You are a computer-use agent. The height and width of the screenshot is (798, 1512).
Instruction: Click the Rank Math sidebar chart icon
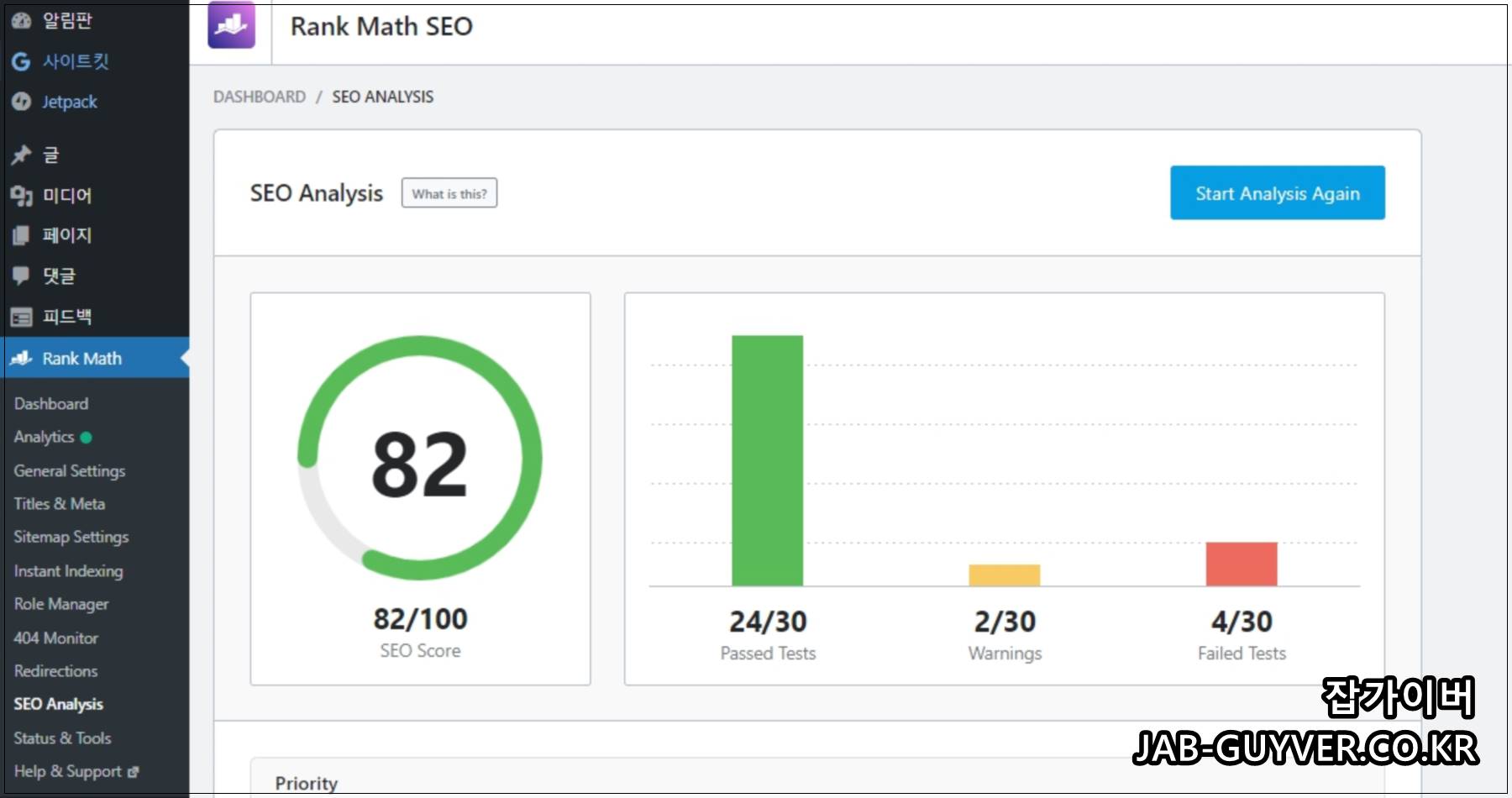(21, 358)
